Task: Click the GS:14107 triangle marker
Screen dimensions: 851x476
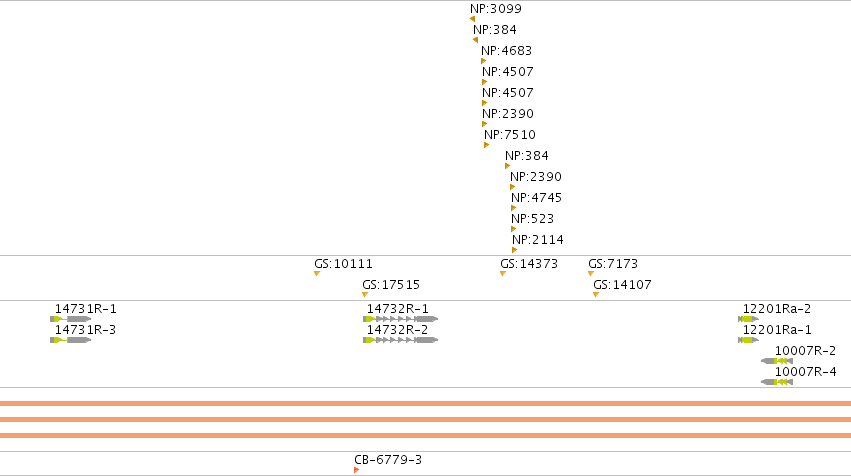Action: tap(596, 295)
